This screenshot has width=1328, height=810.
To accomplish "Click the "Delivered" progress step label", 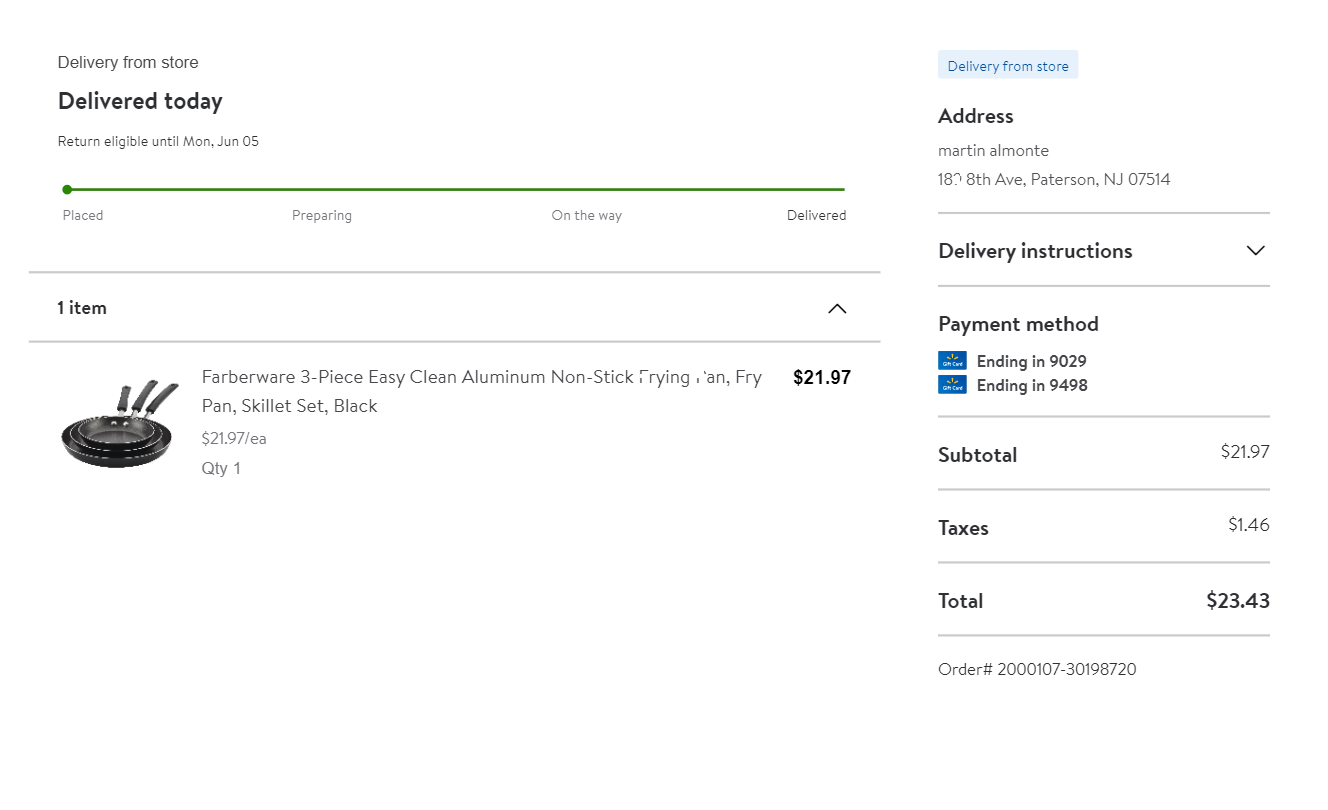I will [x=816, y=215].
